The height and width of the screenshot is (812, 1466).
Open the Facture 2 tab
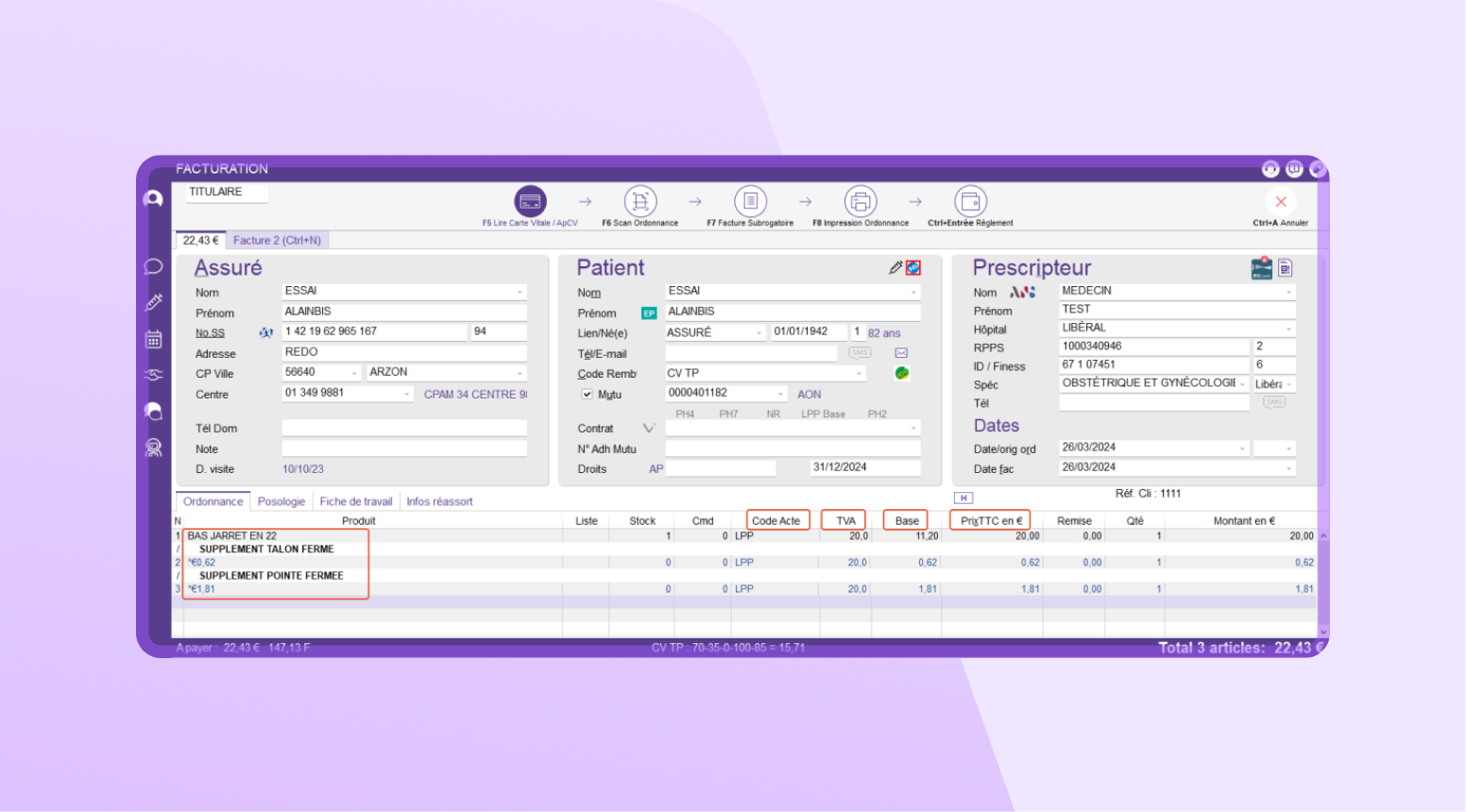[277, 241]
